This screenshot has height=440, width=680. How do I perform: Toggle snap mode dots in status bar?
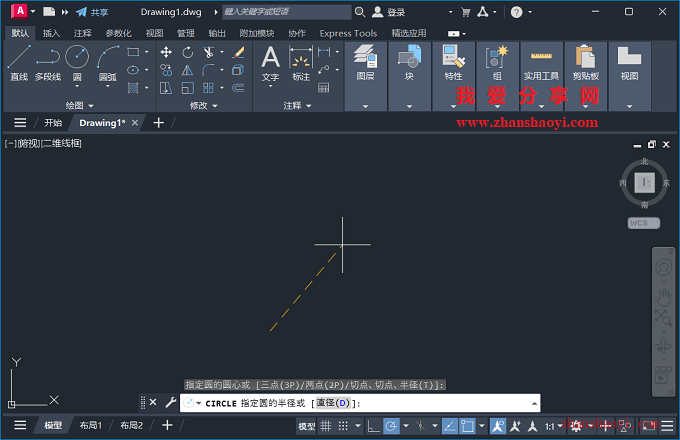pos(343,426)
